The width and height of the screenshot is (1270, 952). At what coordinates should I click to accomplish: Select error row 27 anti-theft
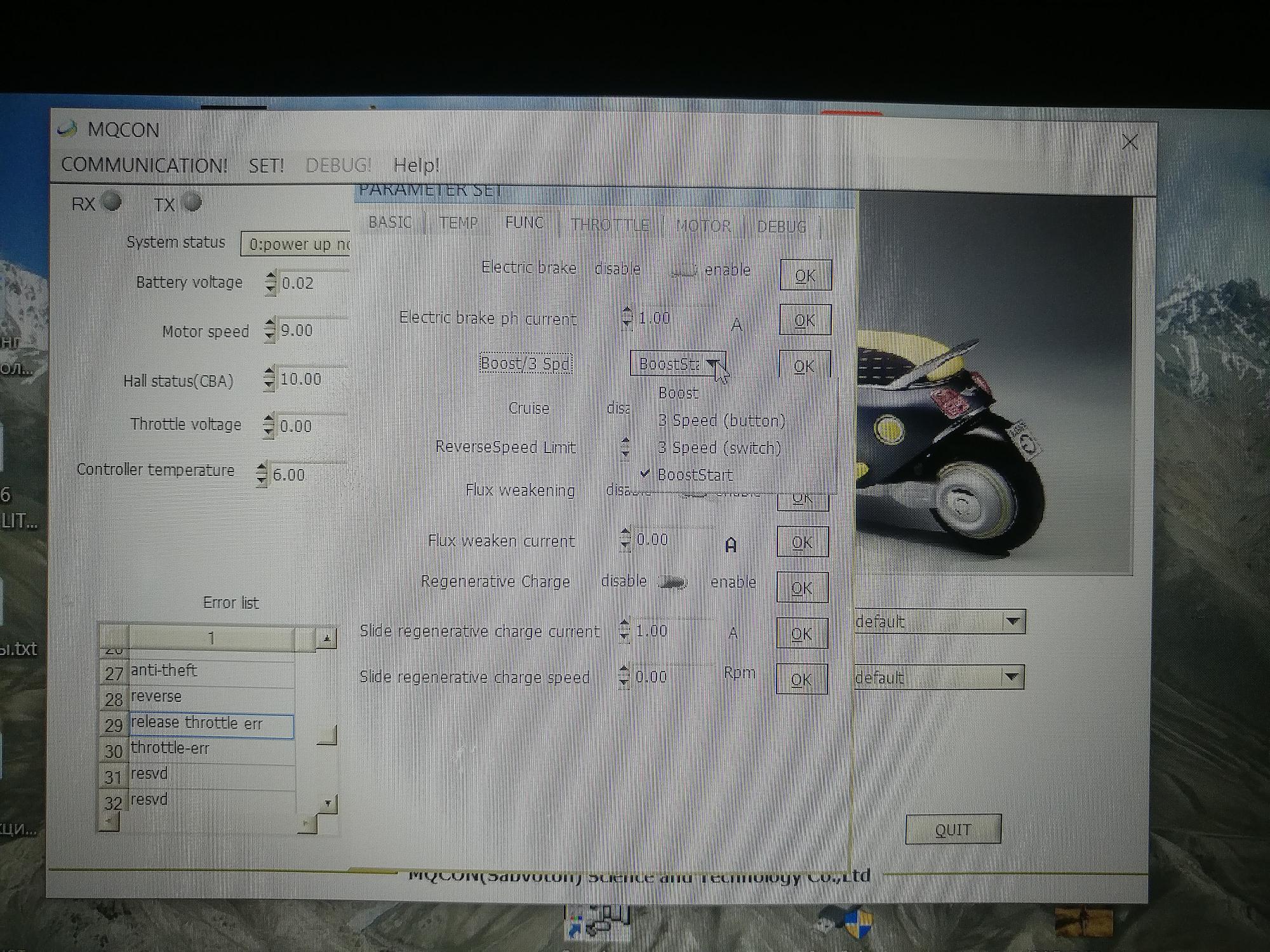211,671
